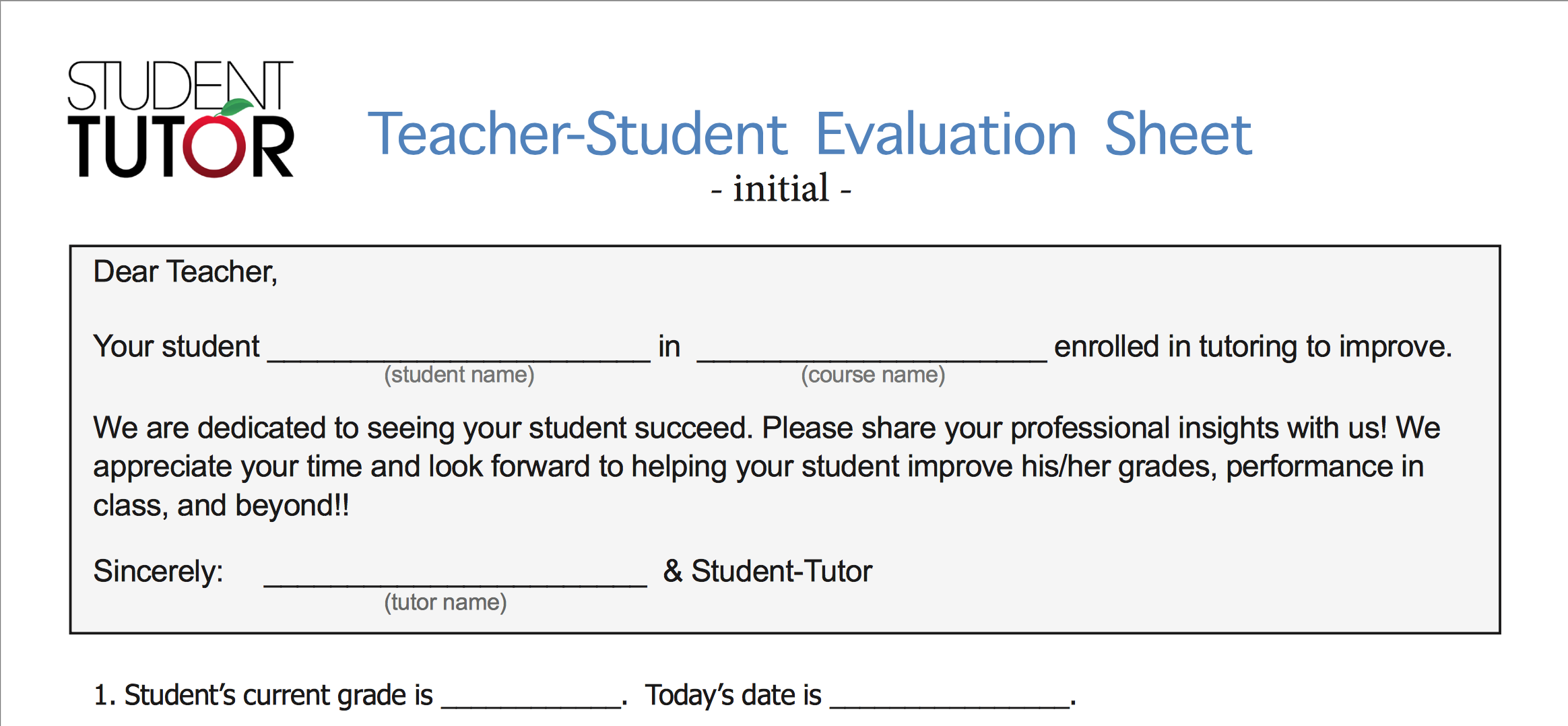Click the 'Dear Teacher,' greeting
1568x726 pixels.
185,271
